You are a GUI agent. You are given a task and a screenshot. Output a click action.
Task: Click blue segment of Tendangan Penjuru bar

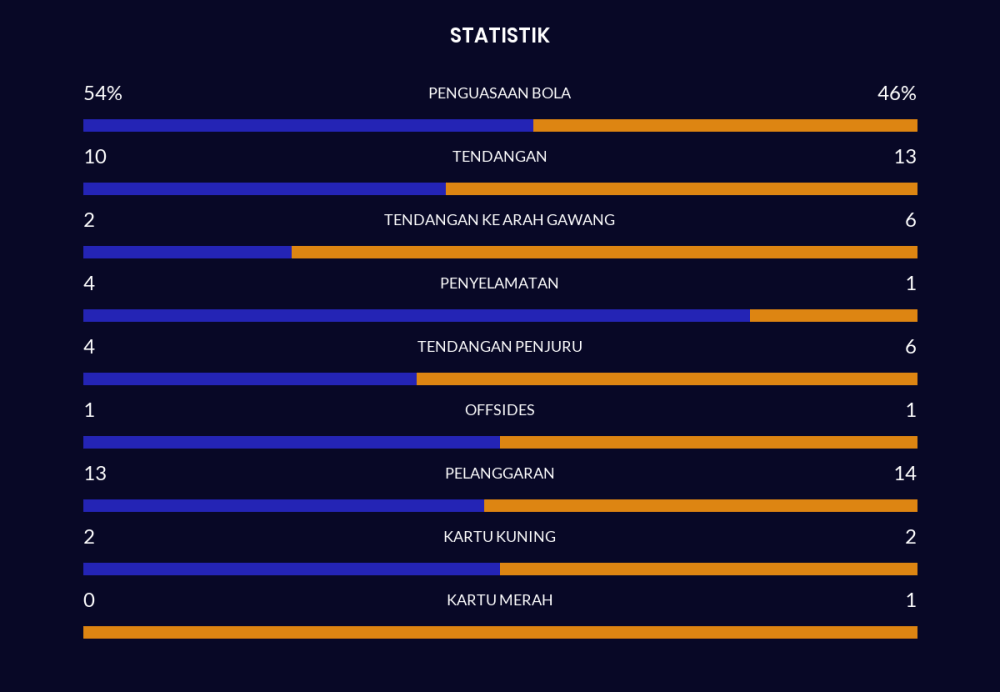click(250, 379)
